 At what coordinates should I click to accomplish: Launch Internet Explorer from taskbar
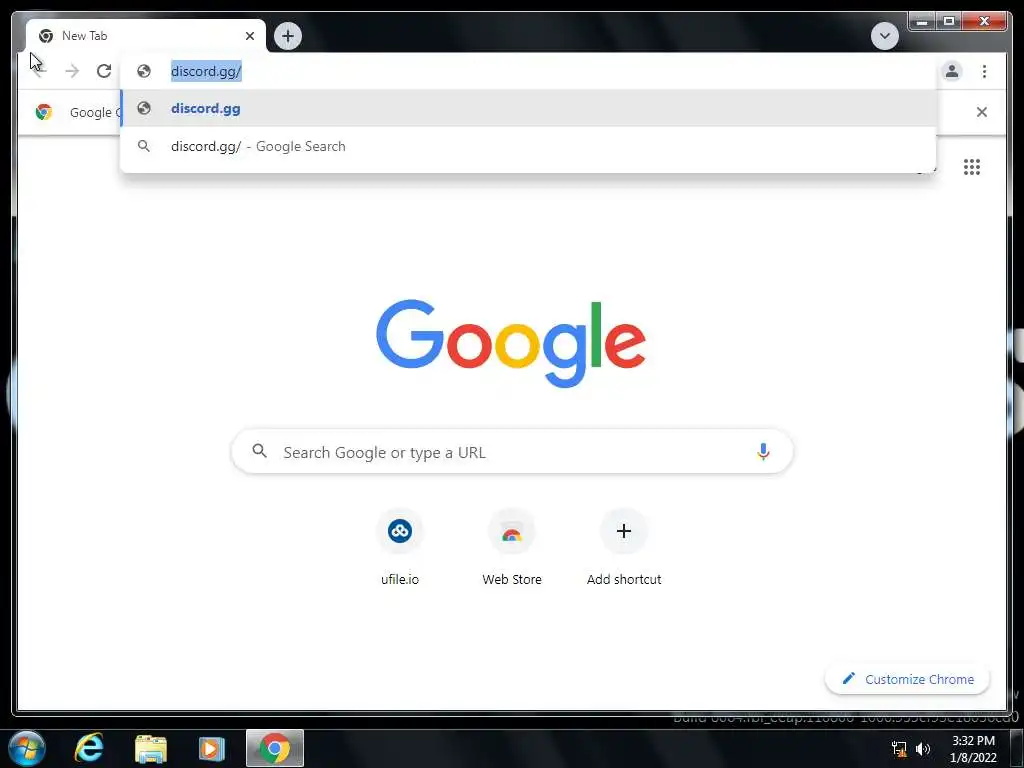coord(89,748)
